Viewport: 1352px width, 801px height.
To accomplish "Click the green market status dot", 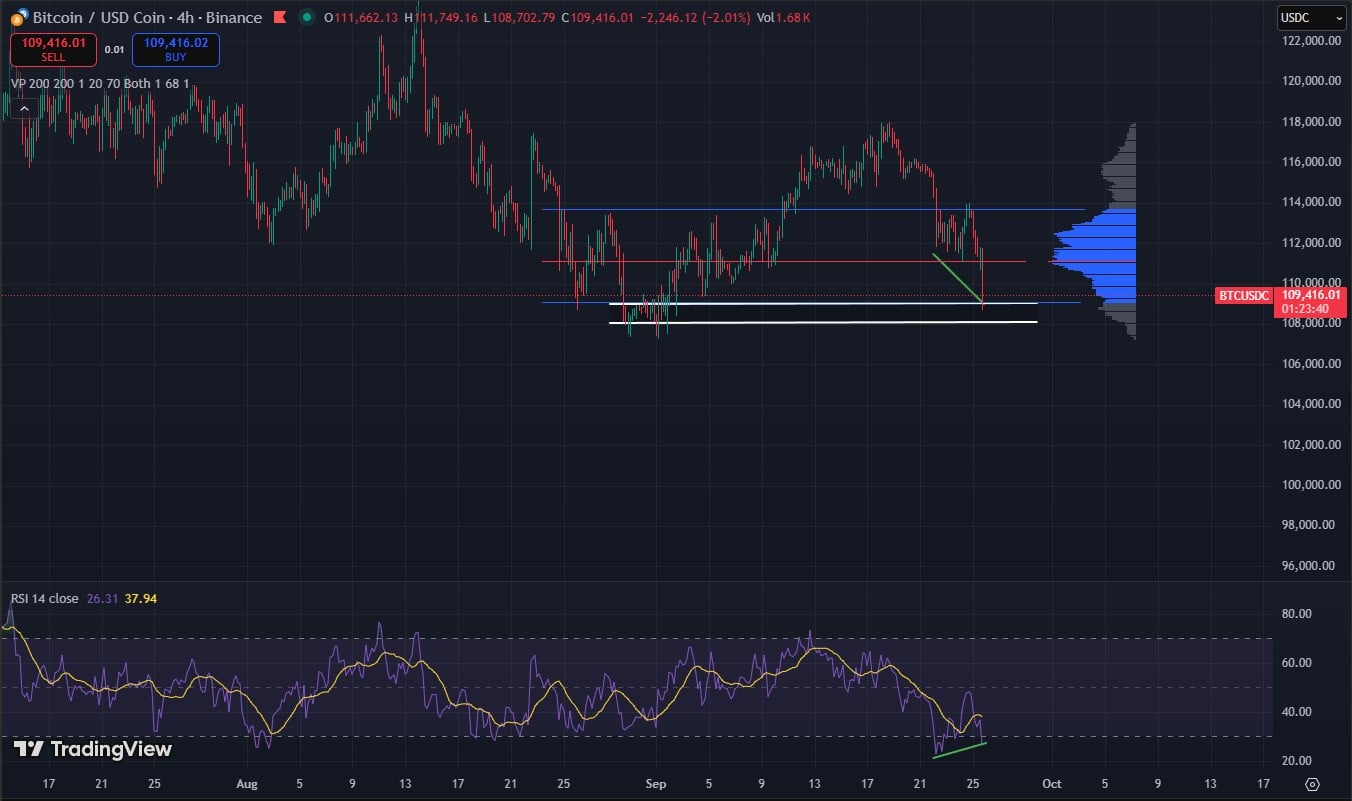I will (x=306, y=18).
